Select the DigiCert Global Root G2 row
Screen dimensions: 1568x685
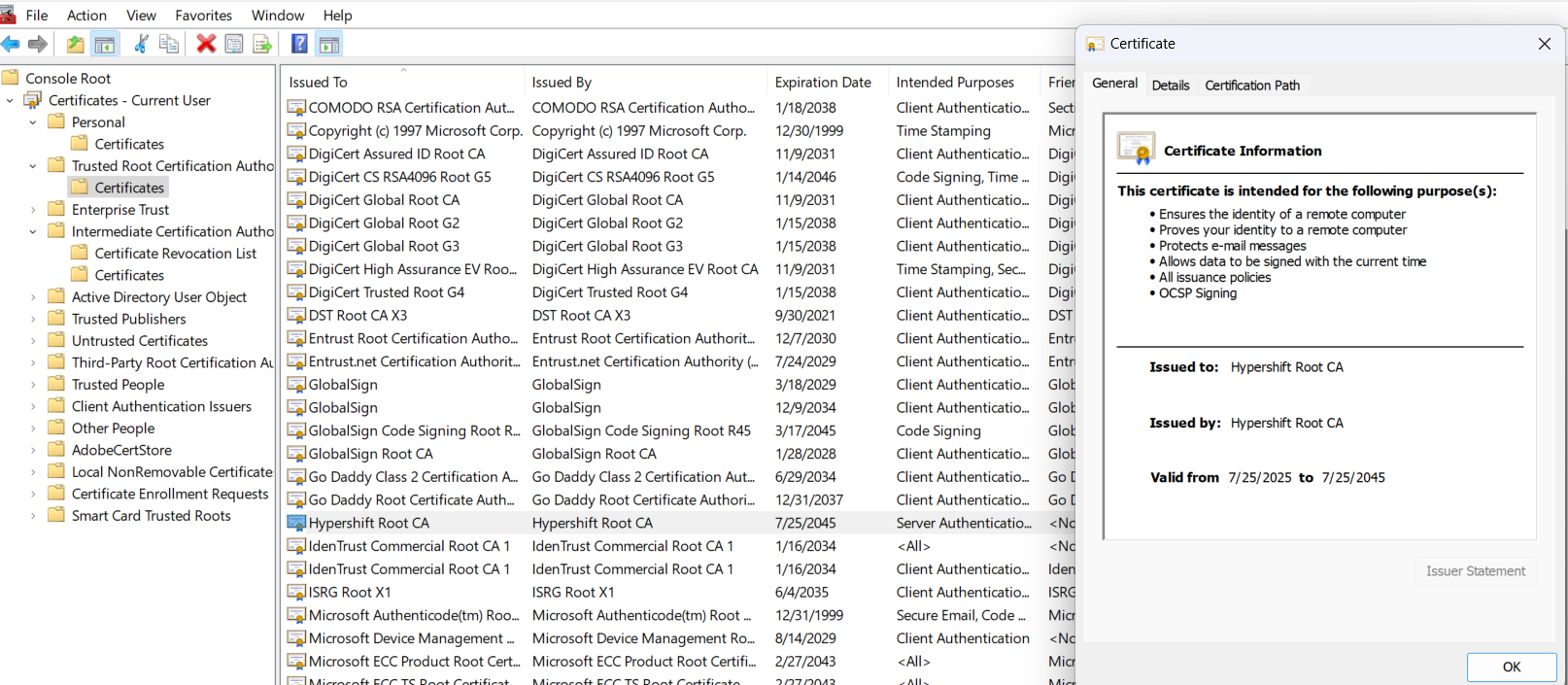[680, 223]
